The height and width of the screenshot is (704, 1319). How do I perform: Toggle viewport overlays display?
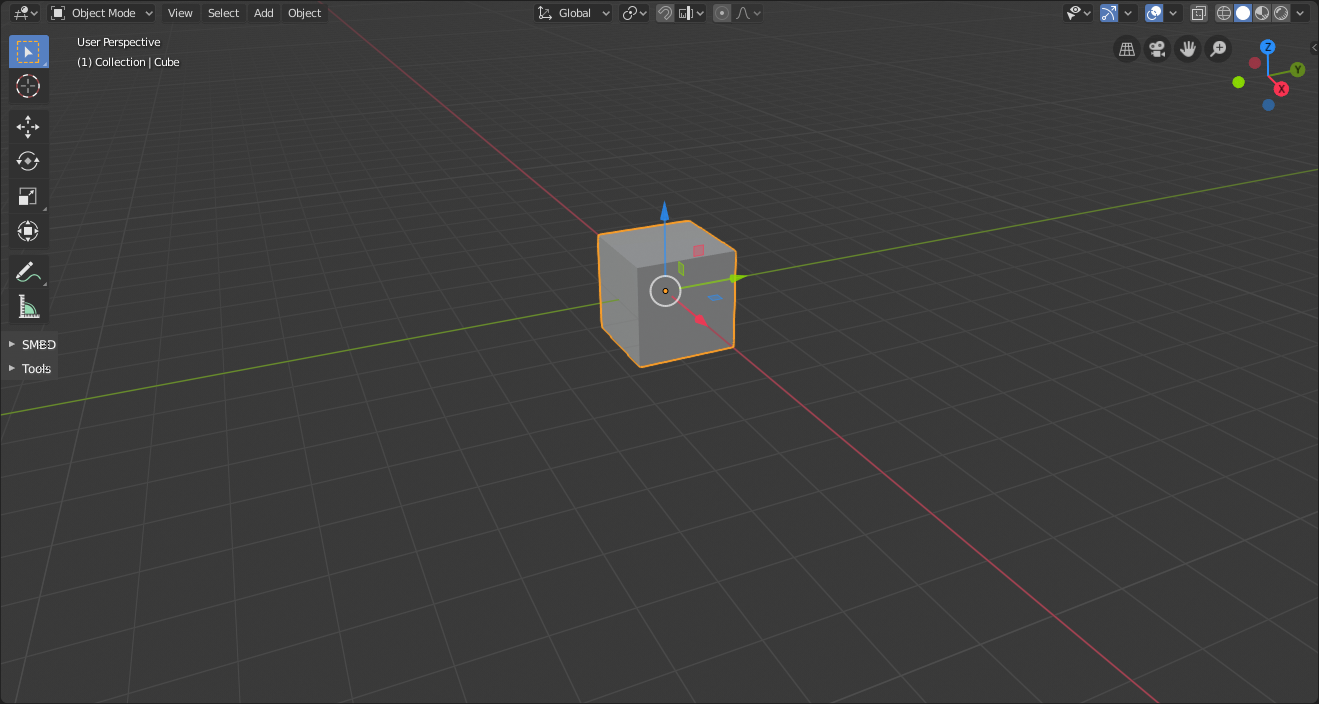pos(1154,13)
